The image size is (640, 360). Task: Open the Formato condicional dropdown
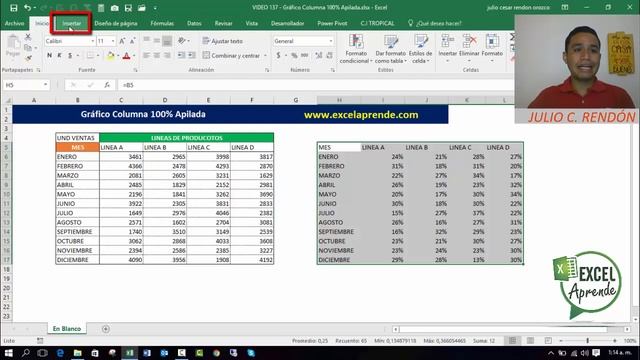coord(356,49)
